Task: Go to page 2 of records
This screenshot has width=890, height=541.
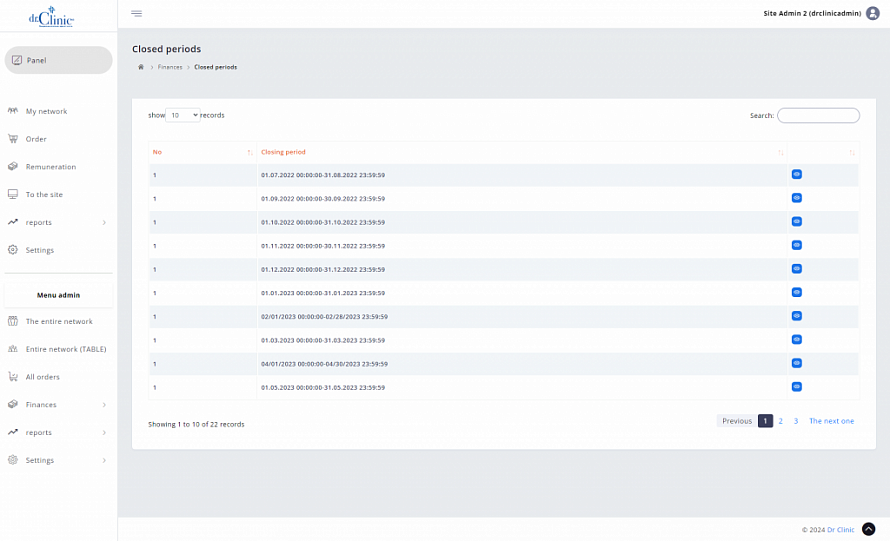Action: coord(780,421)
